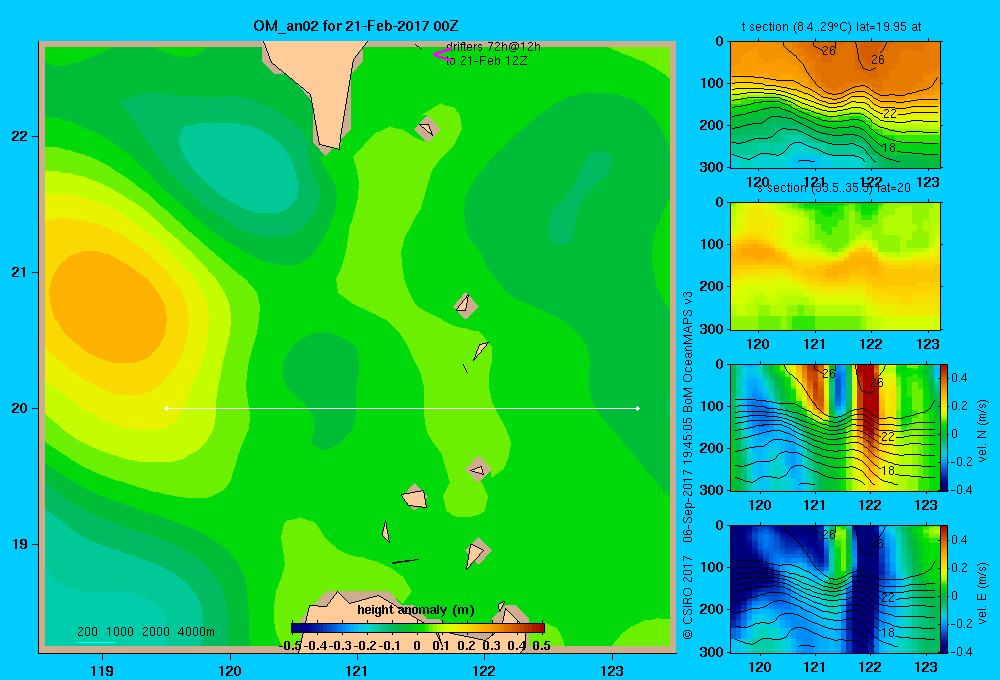The width and height of the screenshot is (1000, 680).
Task: Click the left endpoint of the white section line
Action: click(166, 408)
